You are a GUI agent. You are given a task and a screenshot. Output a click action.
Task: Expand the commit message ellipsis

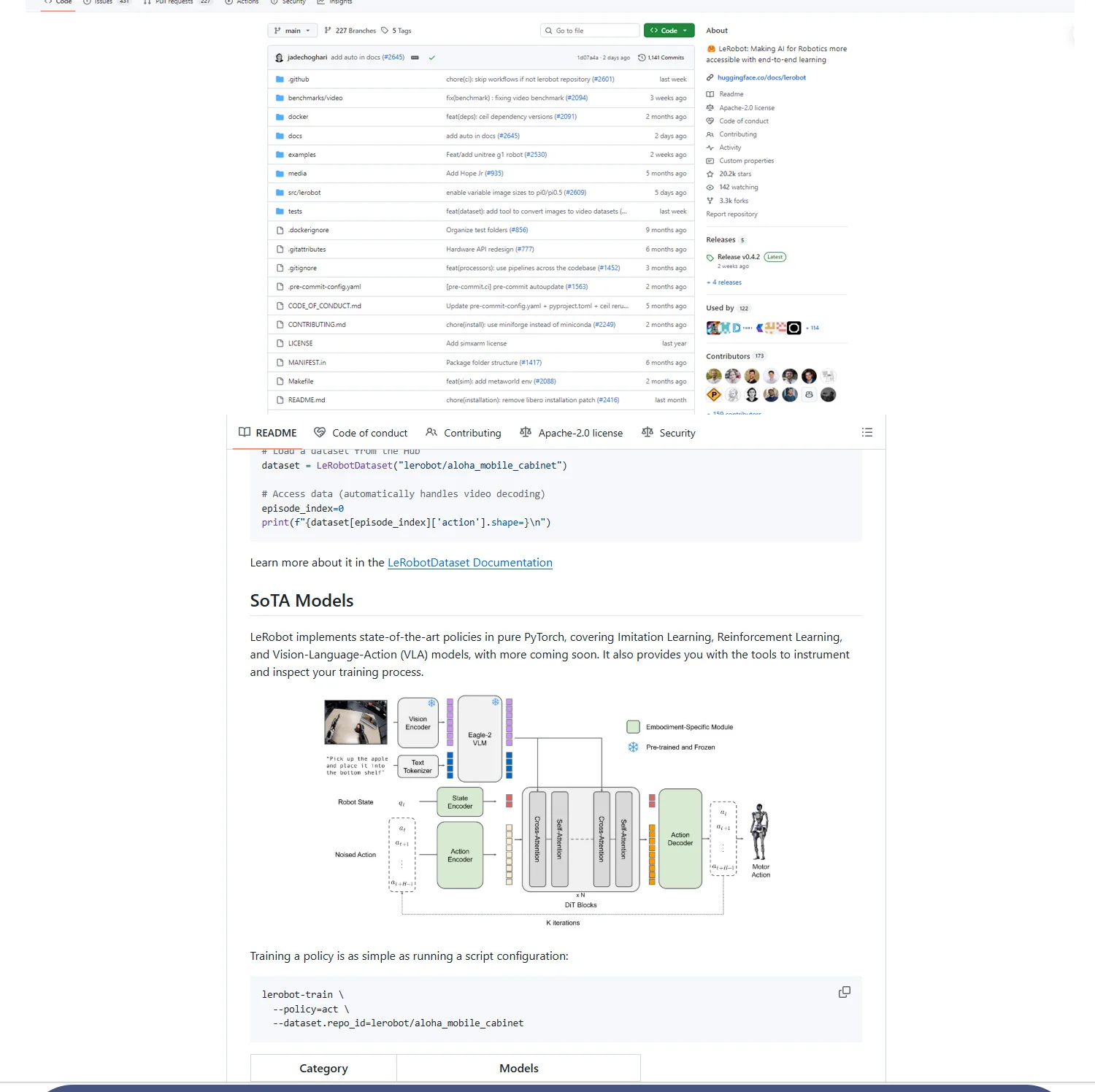pyautogui.click(x=415, y=58)
